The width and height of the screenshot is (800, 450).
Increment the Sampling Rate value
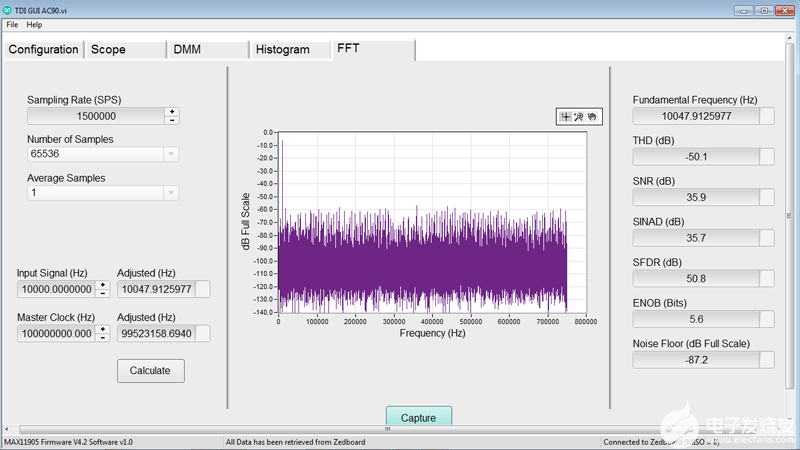click(172, 112)
